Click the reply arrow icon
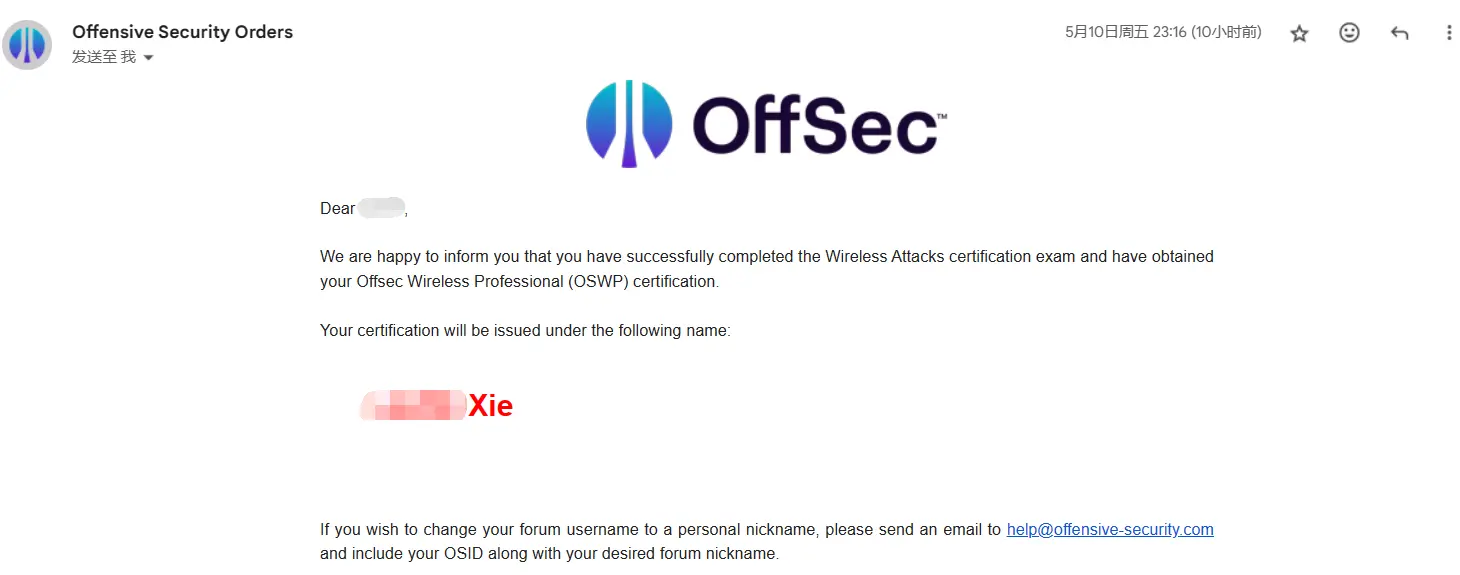 click(1399, 33)
